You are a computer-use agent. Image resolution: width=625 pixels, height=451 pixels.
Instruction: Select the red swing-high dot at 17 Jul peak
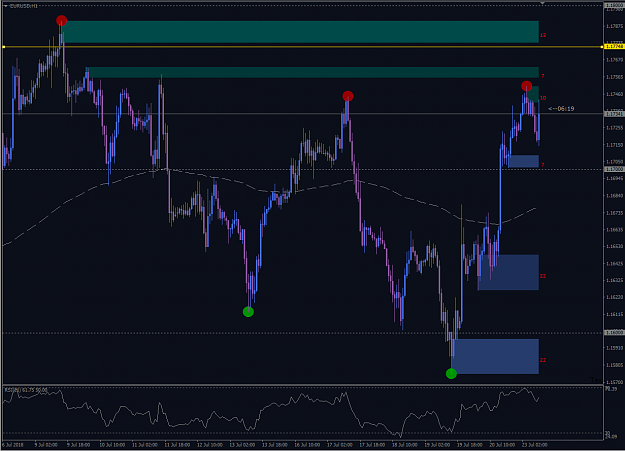tap(348, 96)
